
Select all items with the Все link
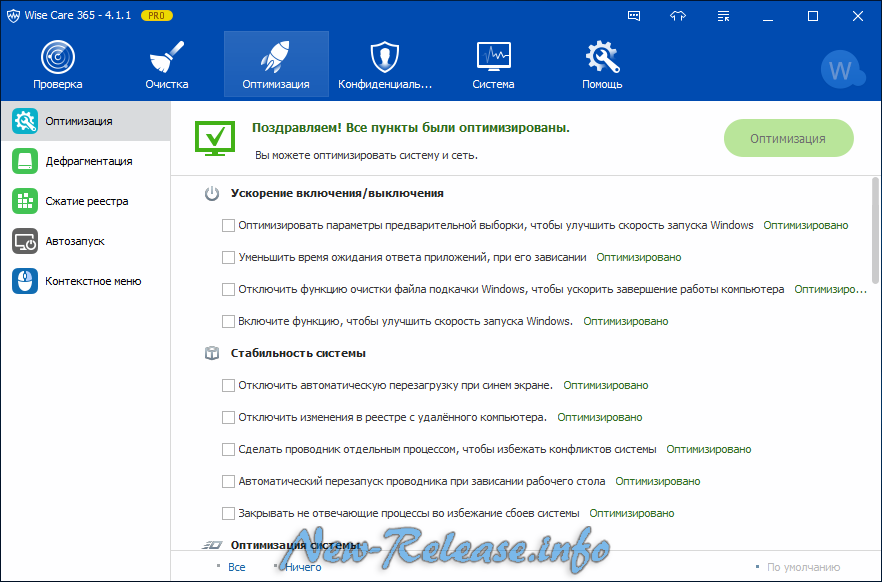pos(237,567)
